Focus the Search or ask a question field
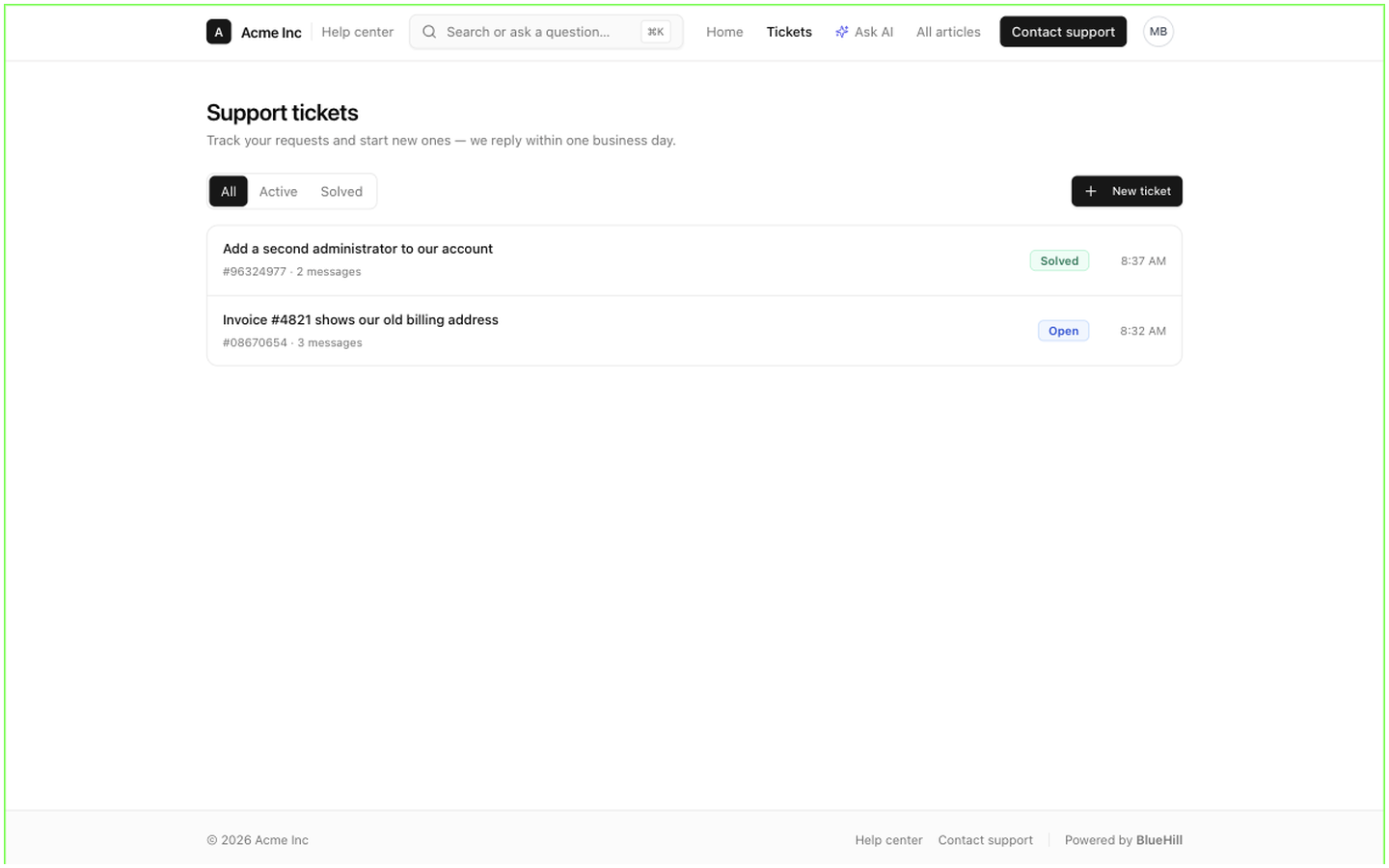Screen dimensions: 1389x868 click(x=546, y=32)
